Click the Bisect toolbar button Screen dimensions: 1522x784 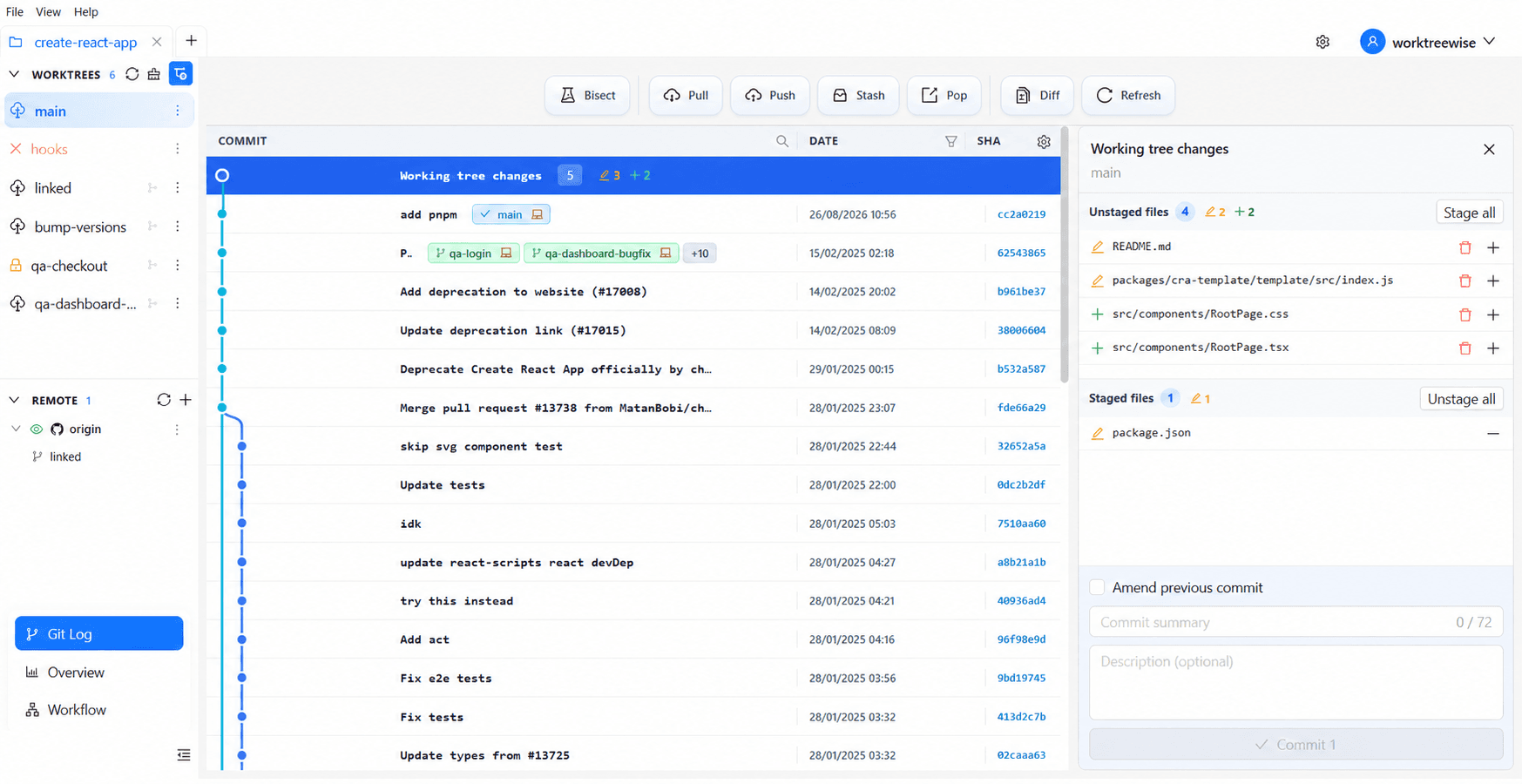click(x=587, y=95)
